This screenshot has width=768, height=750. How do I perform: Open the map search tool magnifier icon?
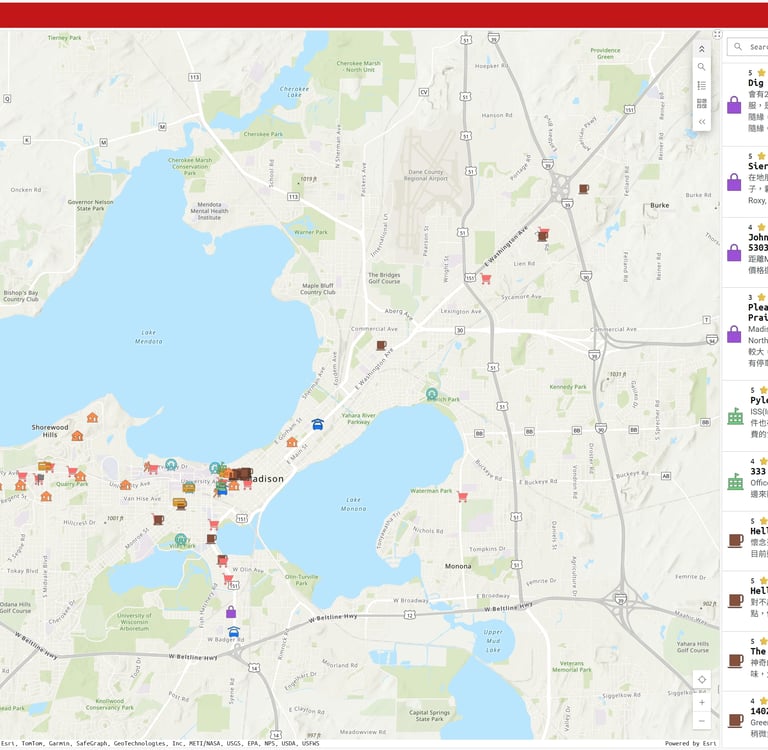point(701,67)
